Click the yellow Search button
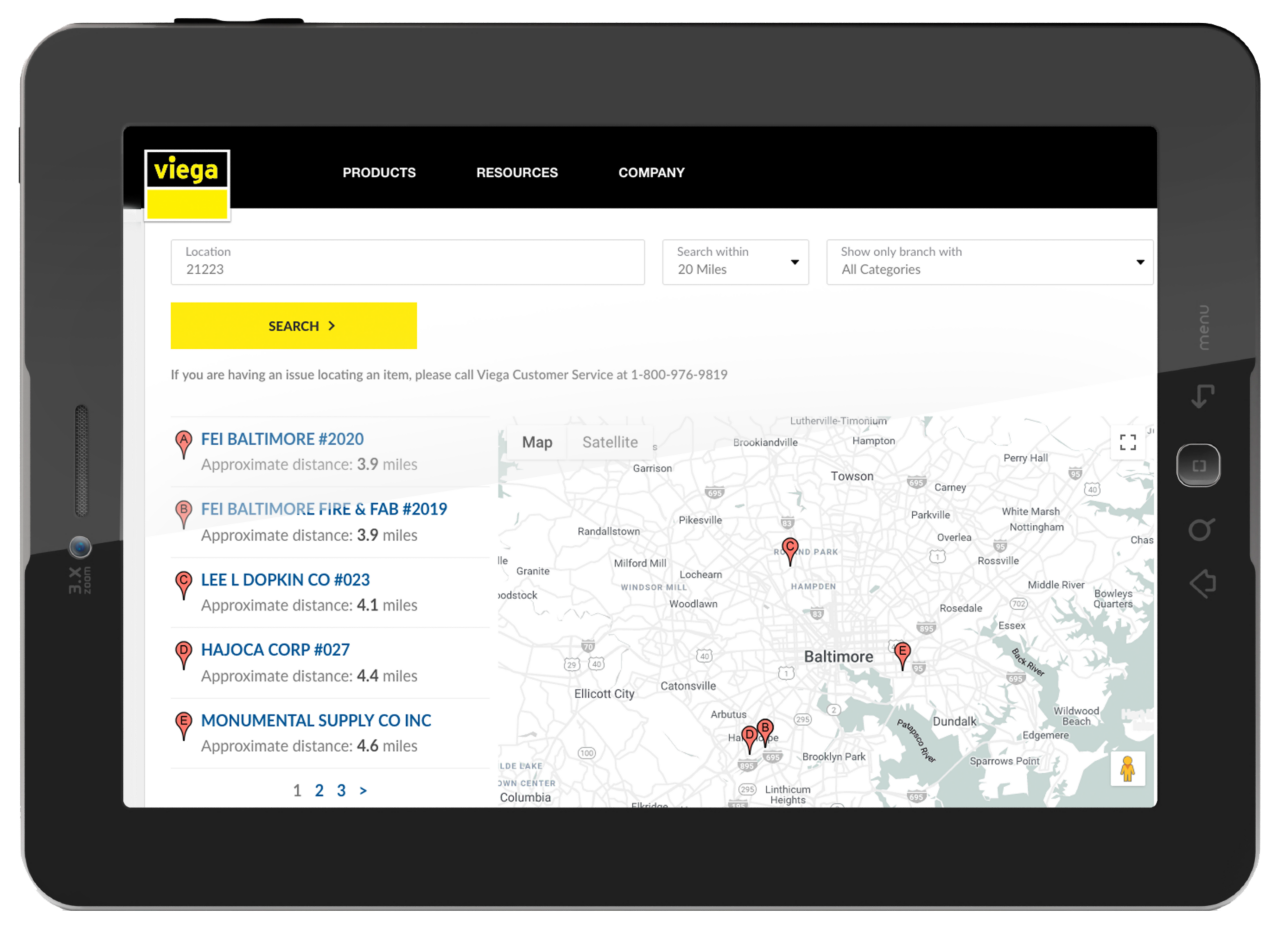This screenshot has width=1280, height=928. 294,326
